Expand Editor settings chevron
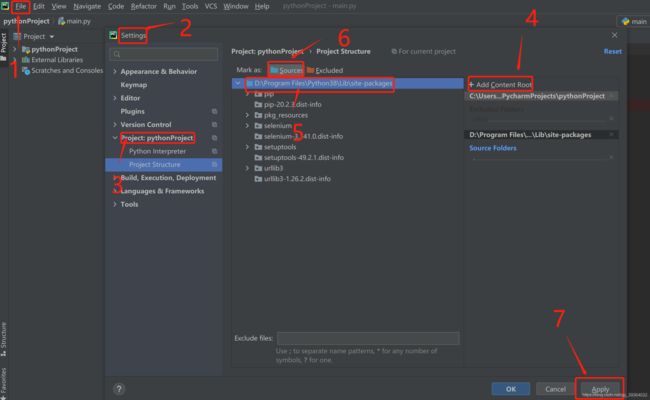The image size is (650, 400). tap(115, 98)
